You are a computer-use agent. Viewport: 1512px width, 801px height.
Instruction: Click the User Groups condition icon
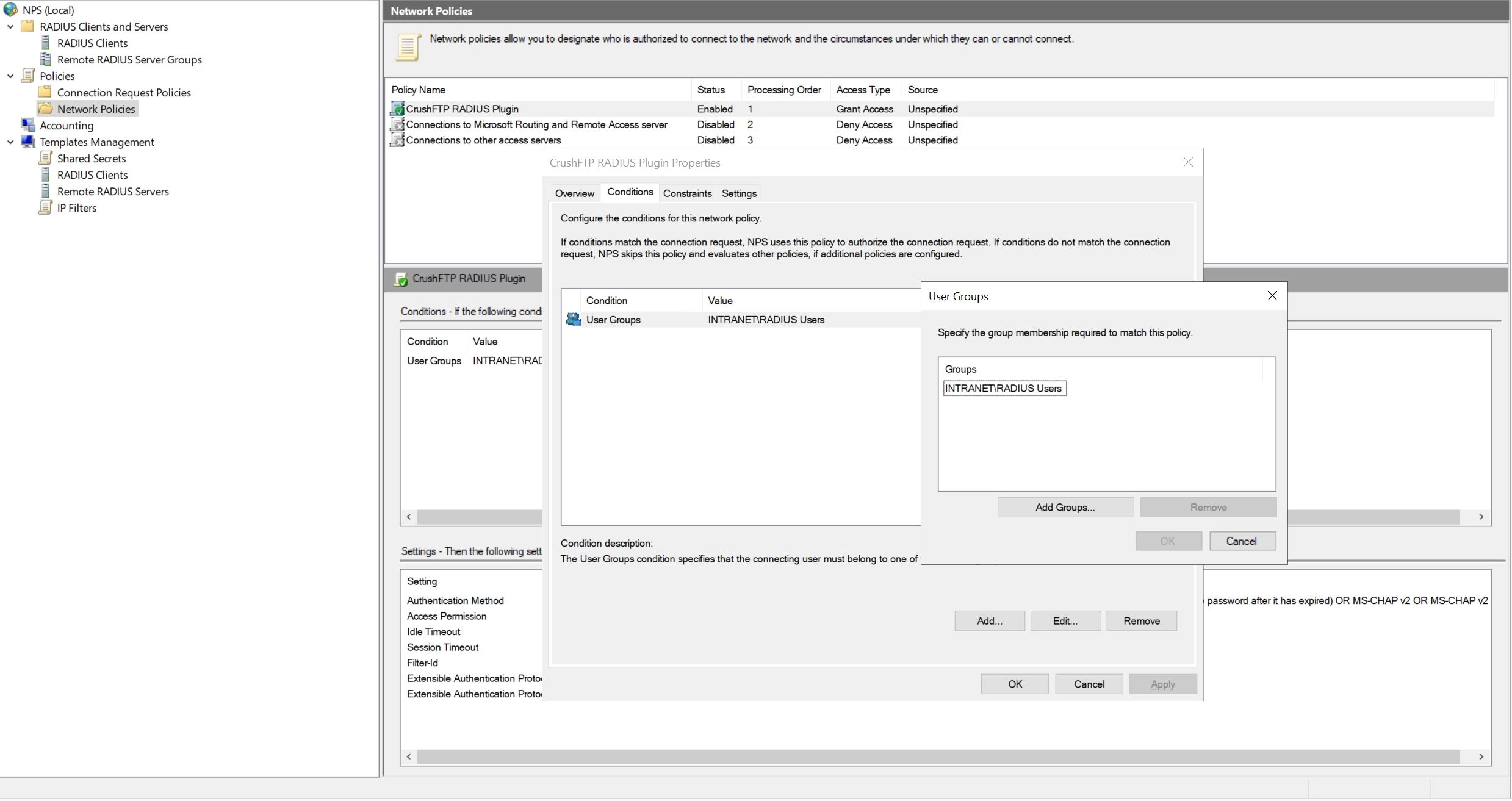click(573, 319)
